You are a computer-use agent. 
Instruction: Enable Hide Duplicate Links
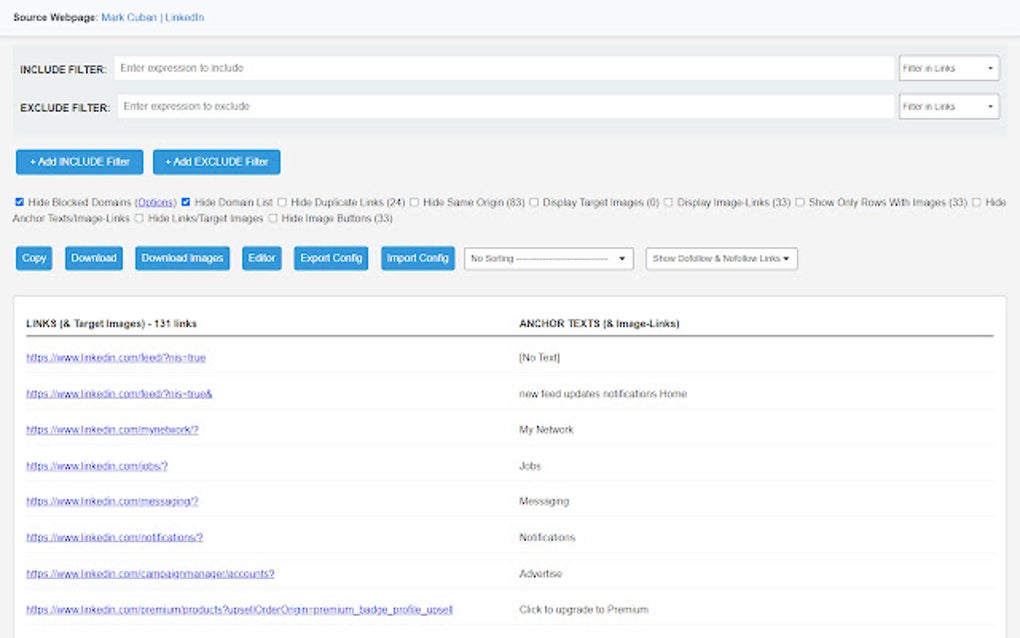281,202
